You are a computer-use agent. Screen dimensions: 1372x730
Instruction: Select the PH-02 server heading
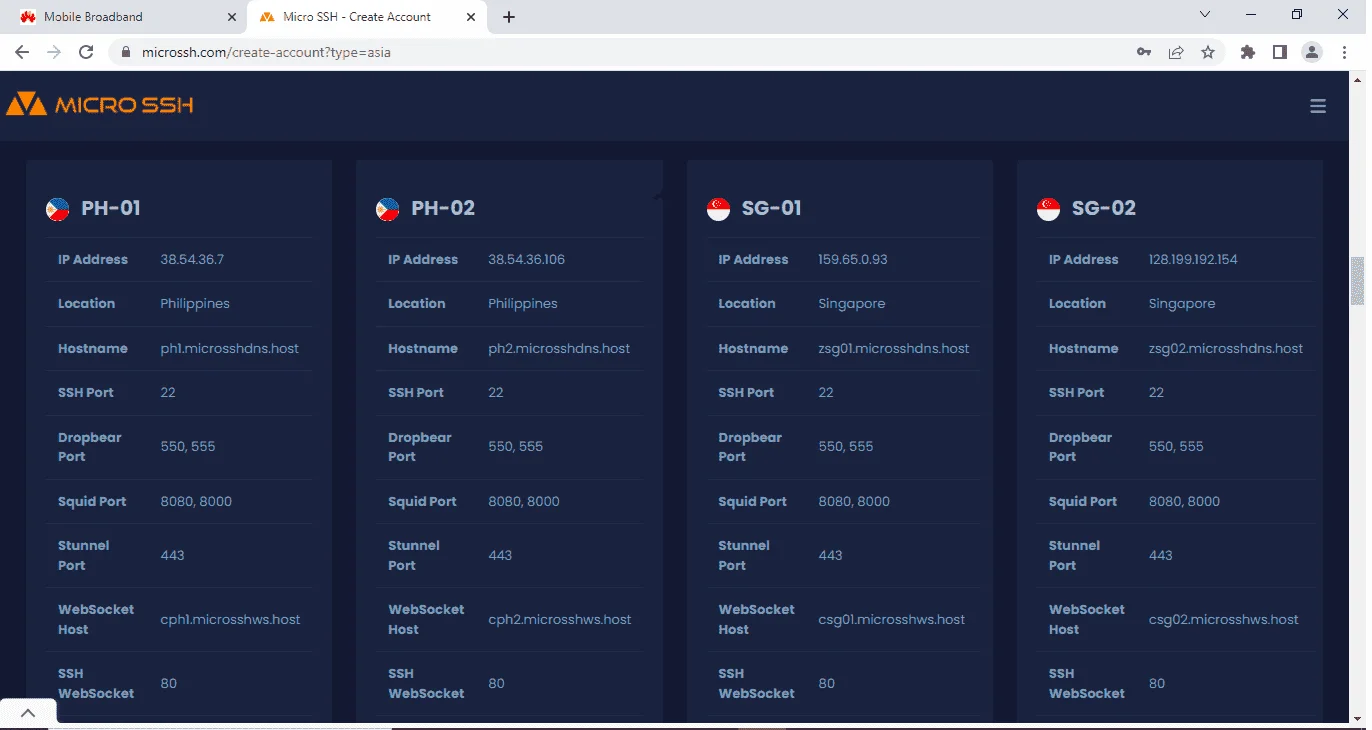point(443,209)
